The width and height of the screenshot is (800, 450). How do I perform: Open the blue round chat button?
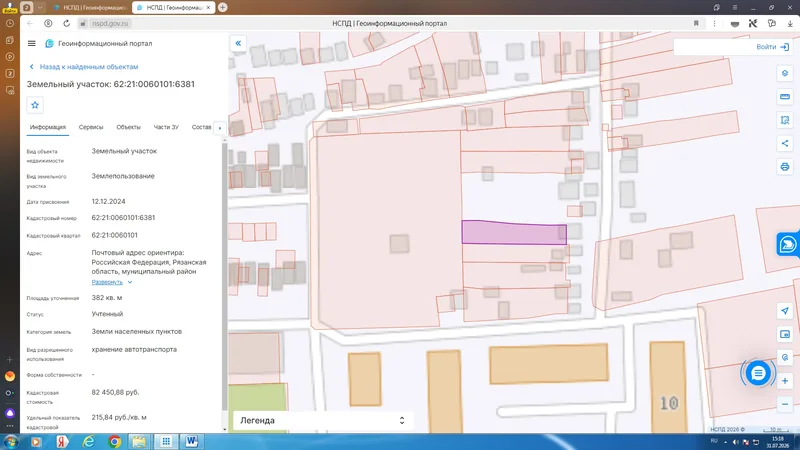(x=758, y=373)
